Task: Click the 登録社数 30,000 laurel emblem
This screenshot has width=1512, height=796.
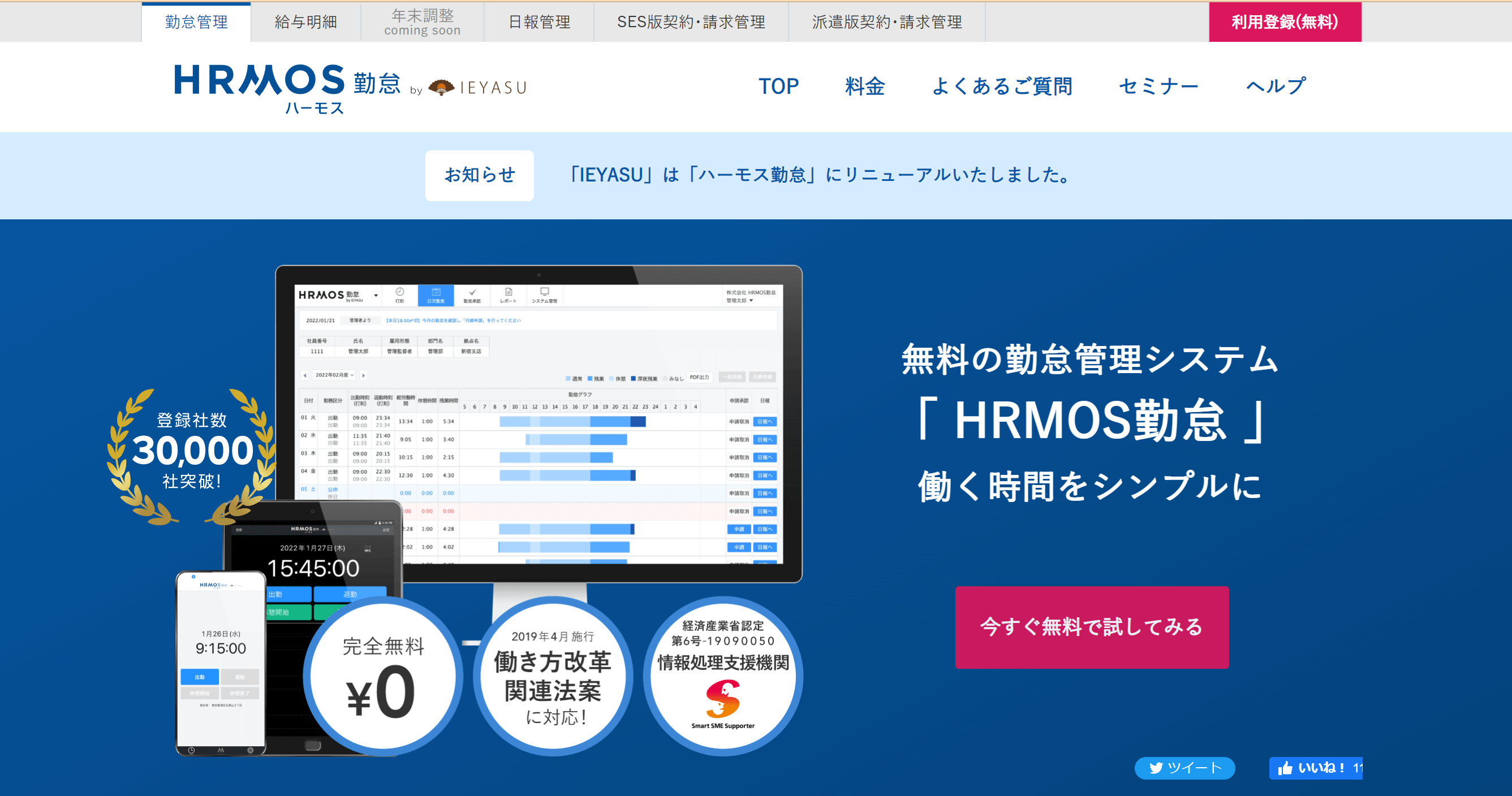Action: pyautogui.click(x=191, y=456)
